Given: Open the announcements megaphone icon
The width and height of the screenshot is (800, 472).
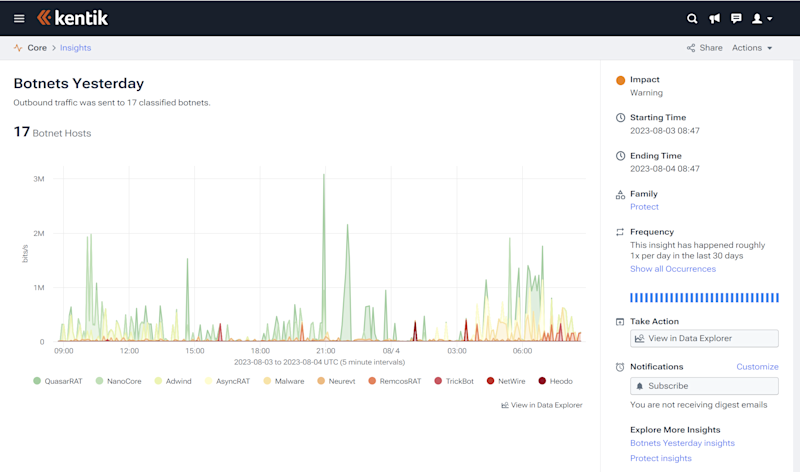Looking at the screenshot, I should click(x=714, y=18).
